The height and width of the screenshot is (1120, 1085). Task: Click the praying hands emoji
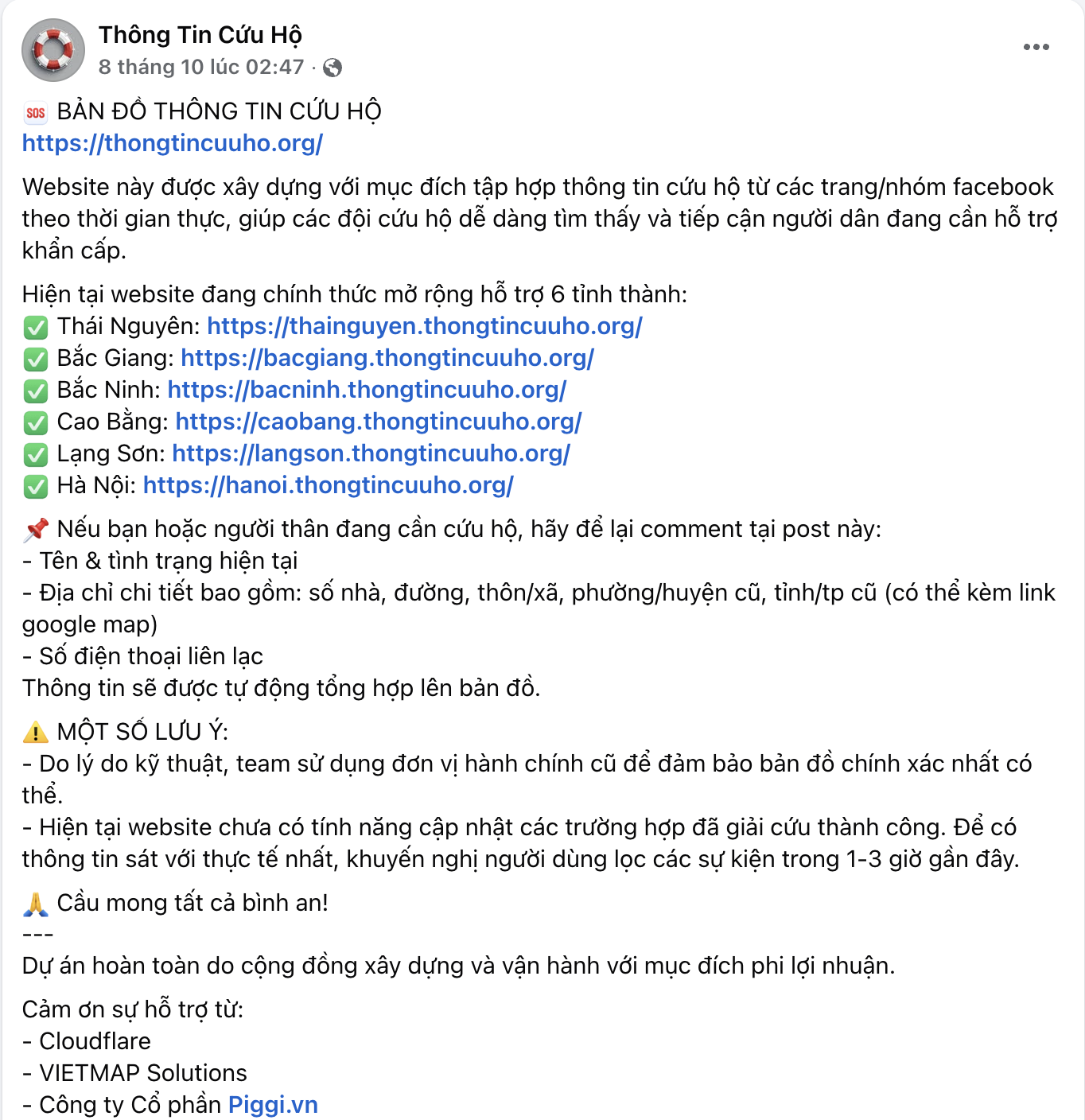coord(36,904)
